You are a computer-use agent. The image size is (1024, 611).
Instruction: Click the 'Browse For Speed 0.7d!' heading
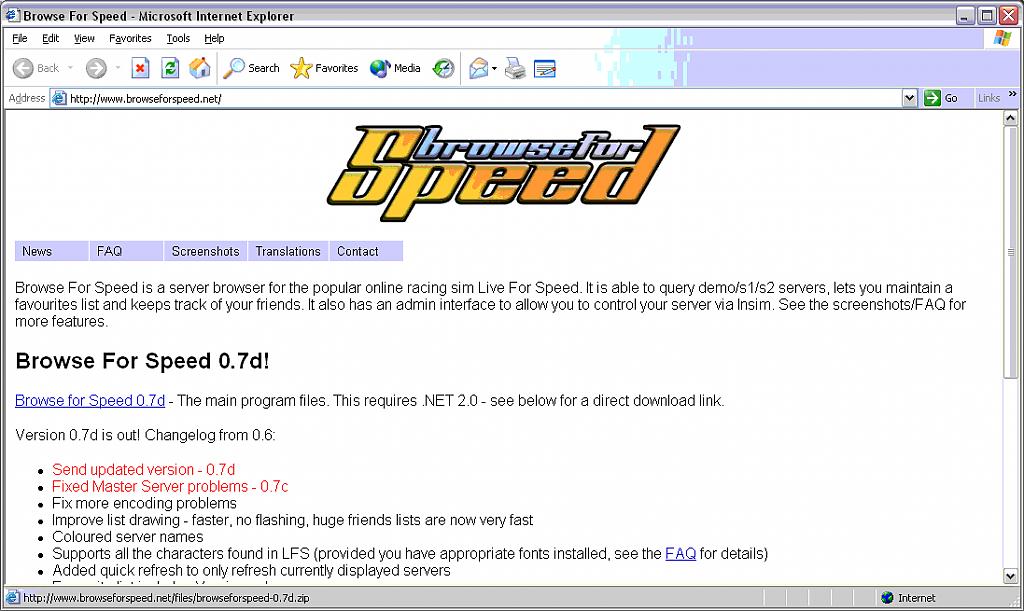(142, 361)
